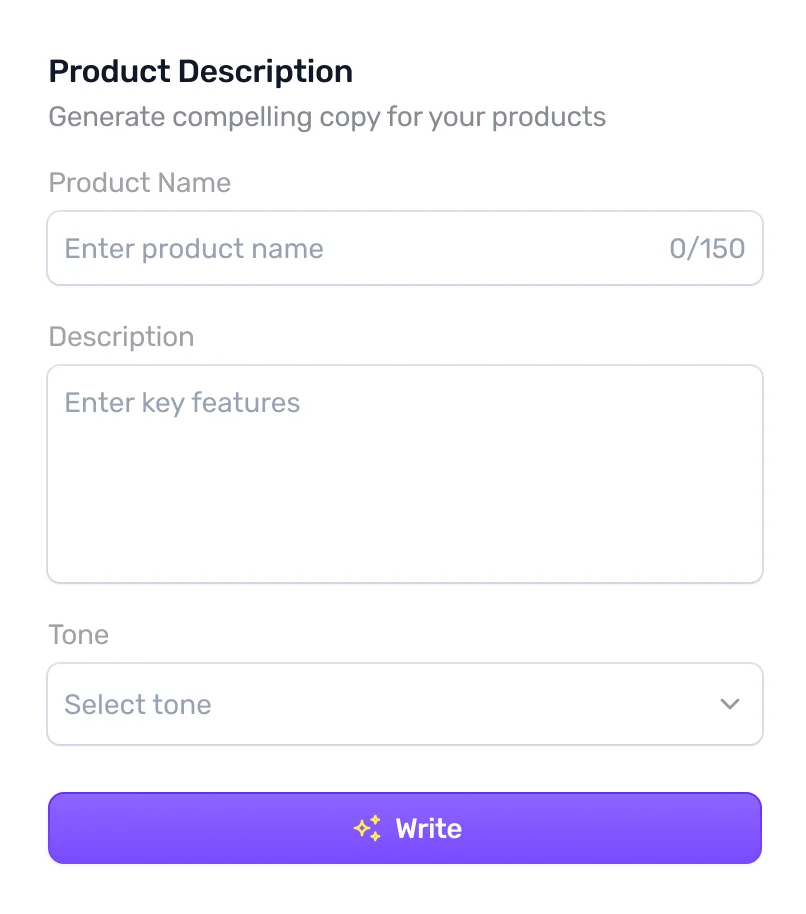This screenshot has height=914, width=806.
Task: Click the Product Name field label
Action: tap(139, 183)
